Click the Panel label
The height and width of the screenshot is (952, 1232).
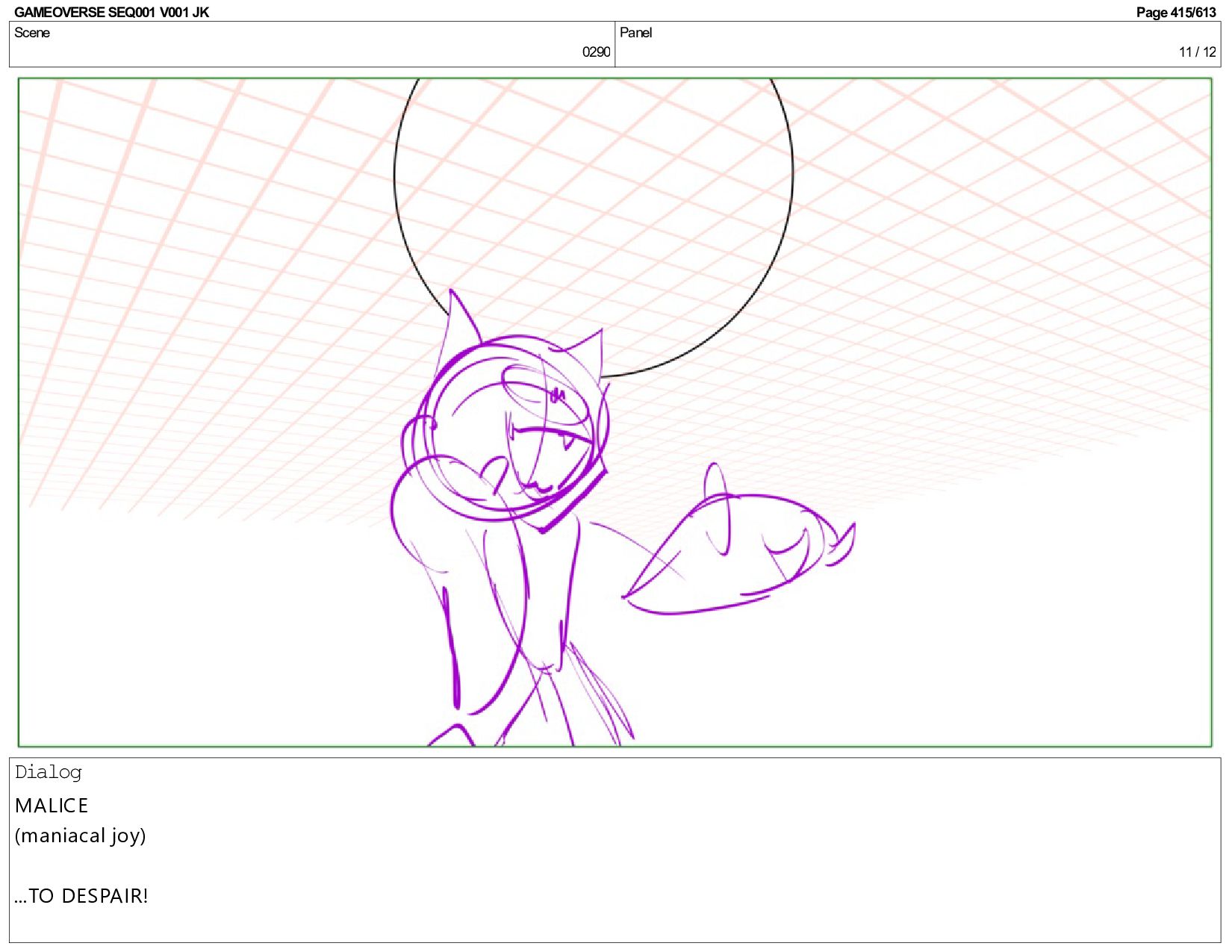[x=636, y=33]
